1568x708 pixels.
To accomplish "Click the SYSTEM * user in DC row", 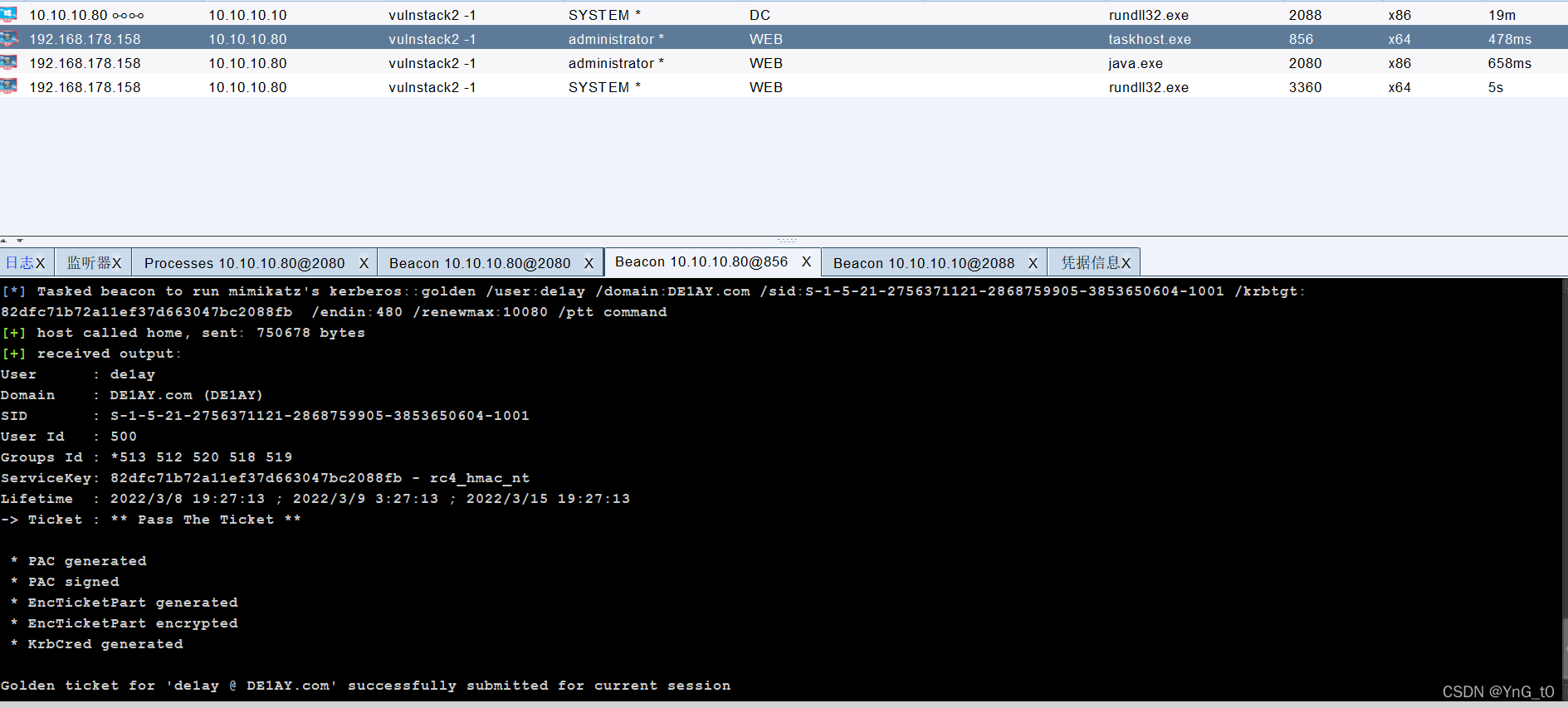I will (x=604, y=15).
